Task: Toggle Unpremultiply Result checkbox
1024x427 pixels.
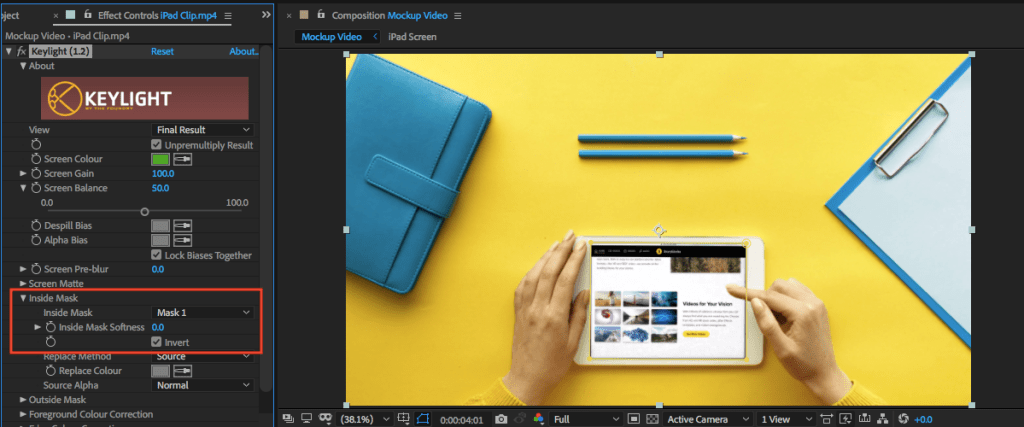Action: [156, 145]
